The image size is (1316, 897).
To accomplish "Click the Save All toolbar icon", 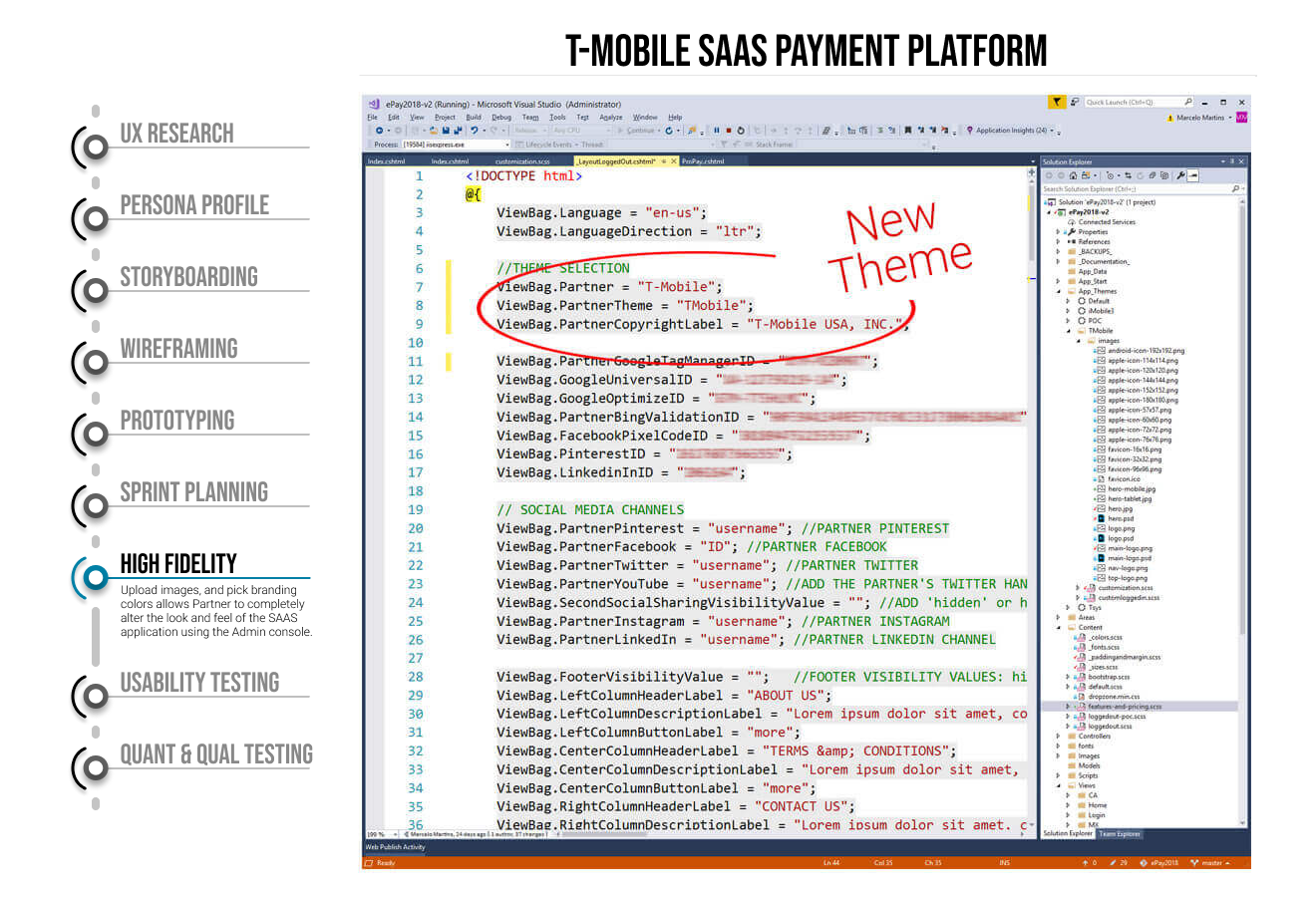I will pos(458,130).
